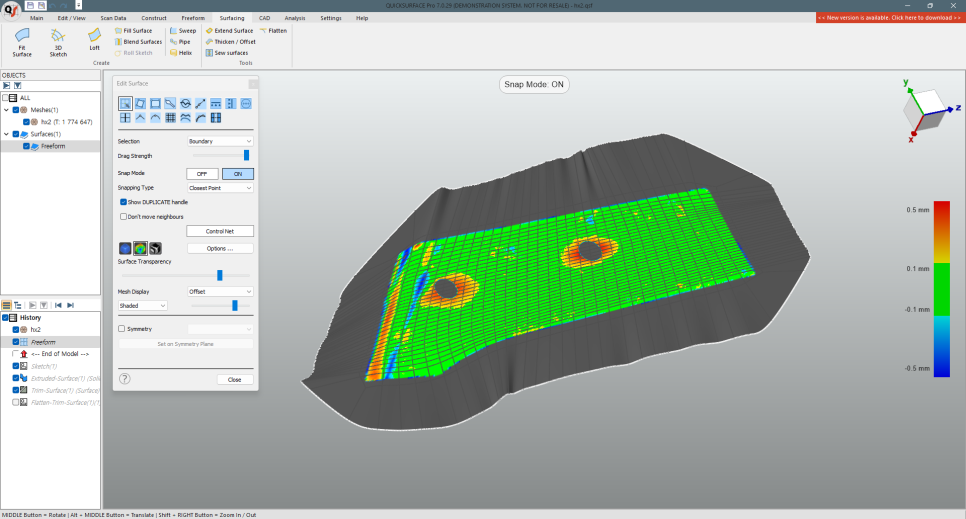Switch to the Scan Data tab
Image resolution: width=966 pixels, height=519 pixels.
113,18
